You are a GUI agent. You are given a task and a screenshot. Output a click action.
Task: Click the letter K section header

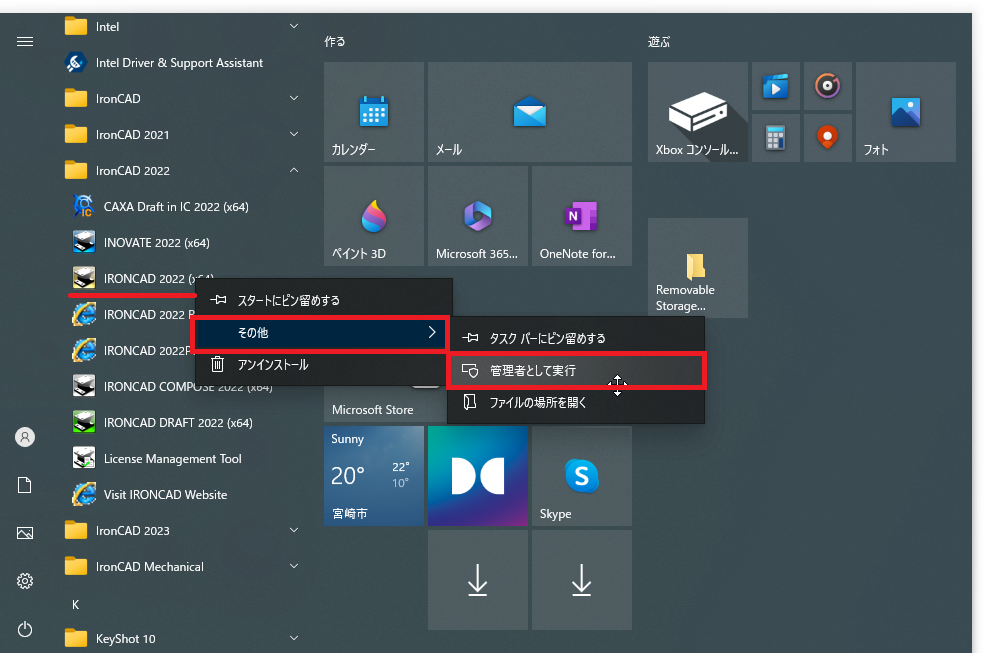75,605
